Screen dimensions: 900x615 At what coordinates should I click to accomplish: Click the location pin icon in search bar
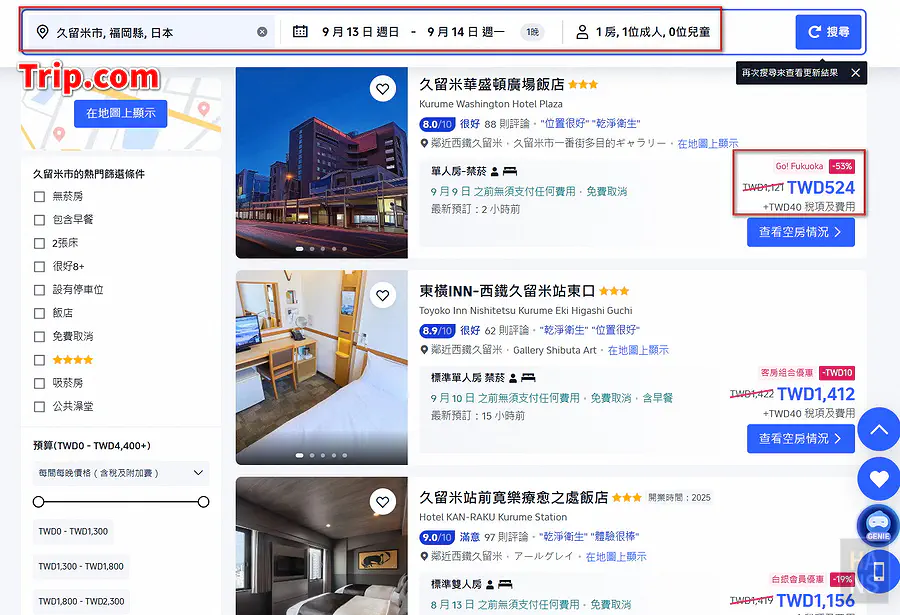click(42, 32)
